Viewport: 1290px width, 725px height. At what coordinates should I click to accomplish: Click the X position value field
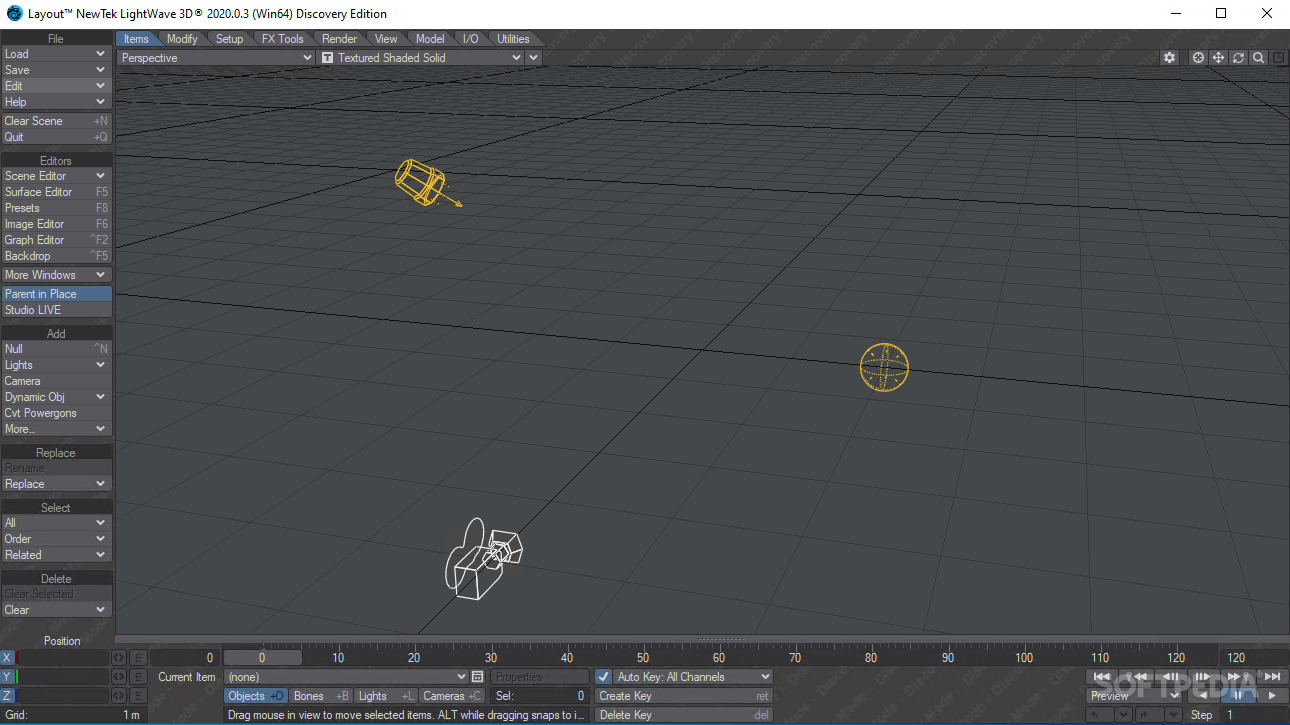pos(62,658)
